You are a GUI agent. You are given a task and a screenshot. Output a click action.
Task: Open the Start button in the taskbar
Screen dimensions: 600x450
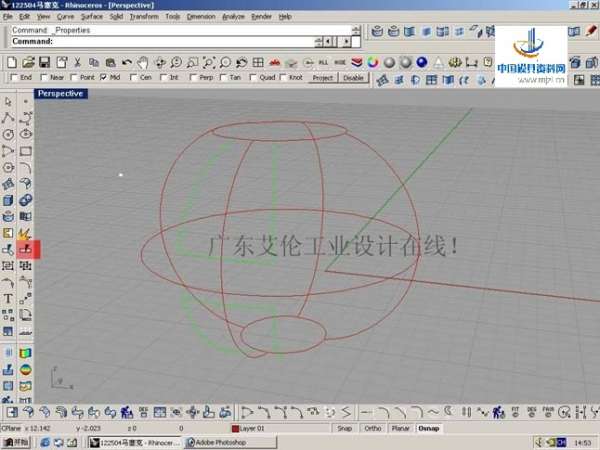(16, 443)
